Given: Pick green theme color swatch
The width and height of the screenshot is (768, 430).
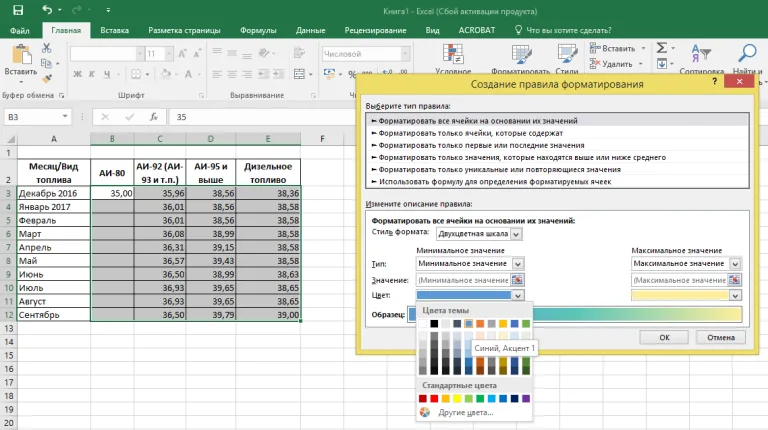Looking at the screenshot, I should pyautogui.click(x=526, y=324).
